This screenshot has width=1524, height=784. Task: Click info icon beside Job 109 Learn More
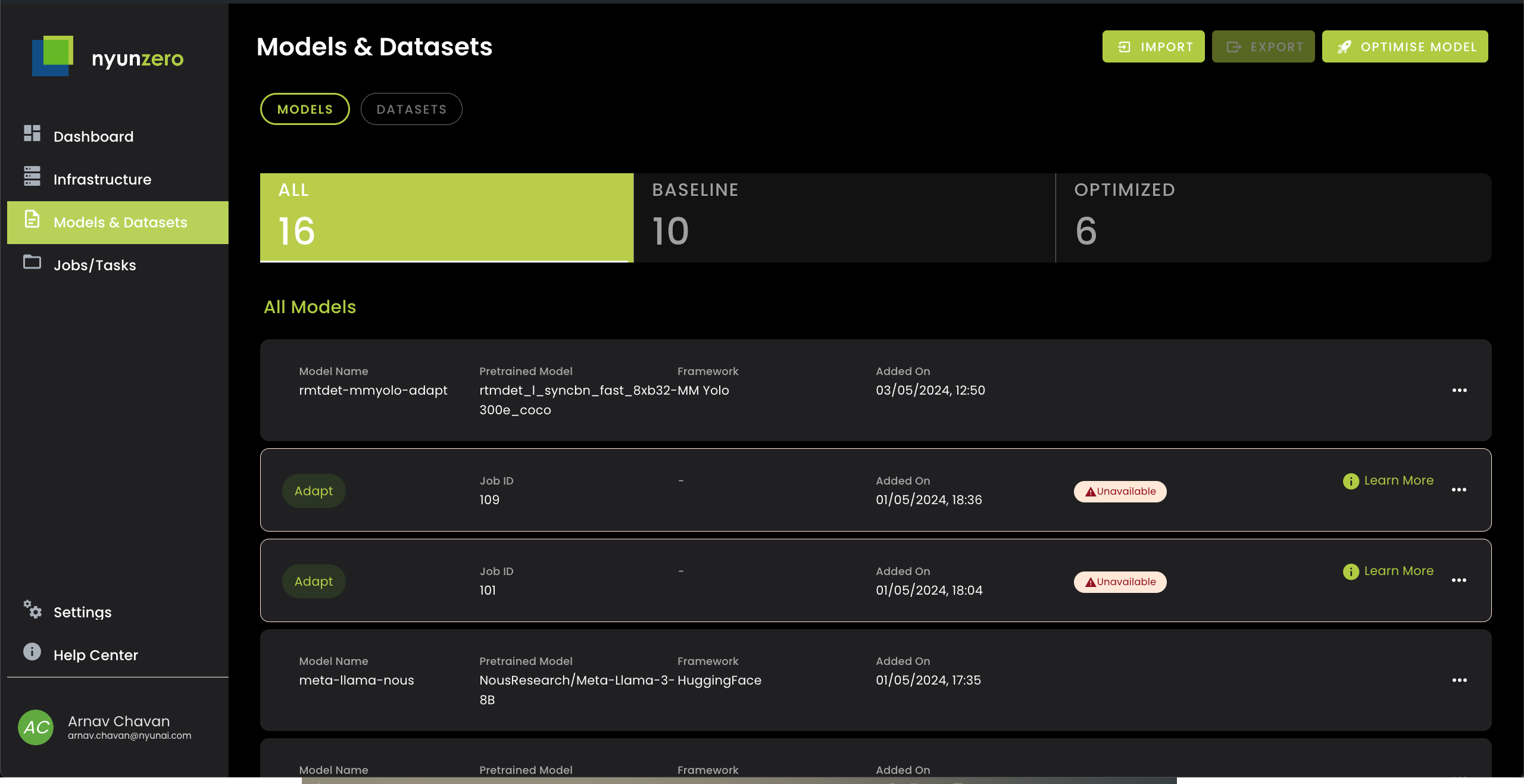(x=1351, y=481)
